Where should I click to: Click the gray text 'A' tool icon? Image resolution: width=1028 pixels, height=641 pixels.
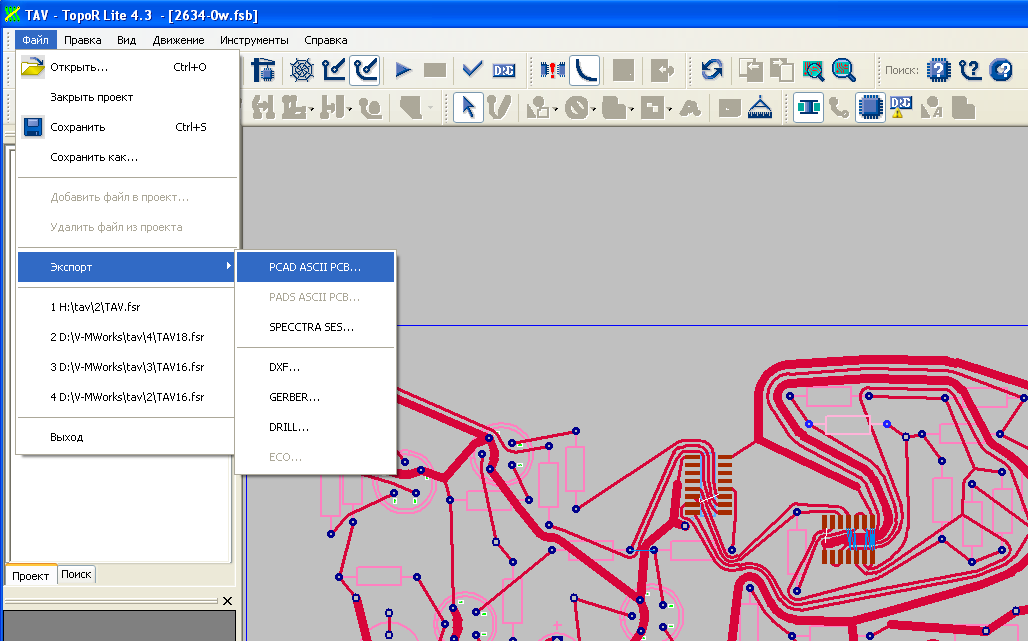pyautogui.click(x=690, y=107)
